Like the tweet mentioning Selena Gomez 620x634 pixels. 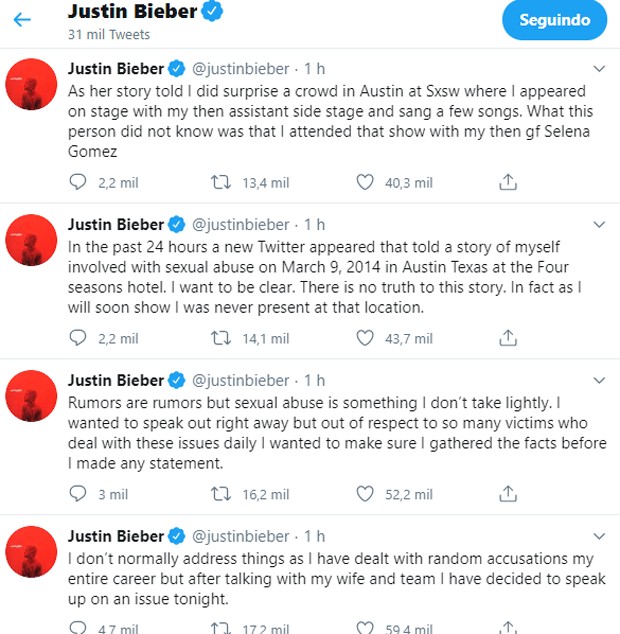point(364,182)
